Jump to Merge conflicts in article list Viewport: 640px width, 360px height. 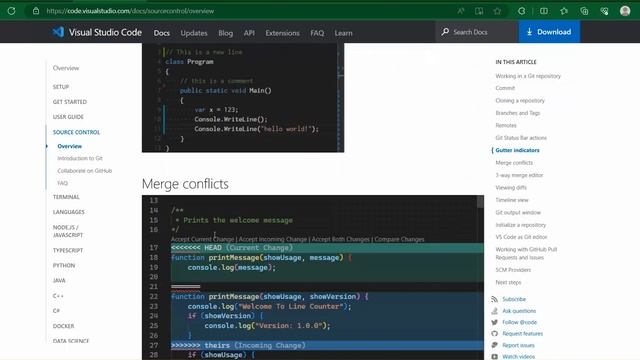point(514,163)
